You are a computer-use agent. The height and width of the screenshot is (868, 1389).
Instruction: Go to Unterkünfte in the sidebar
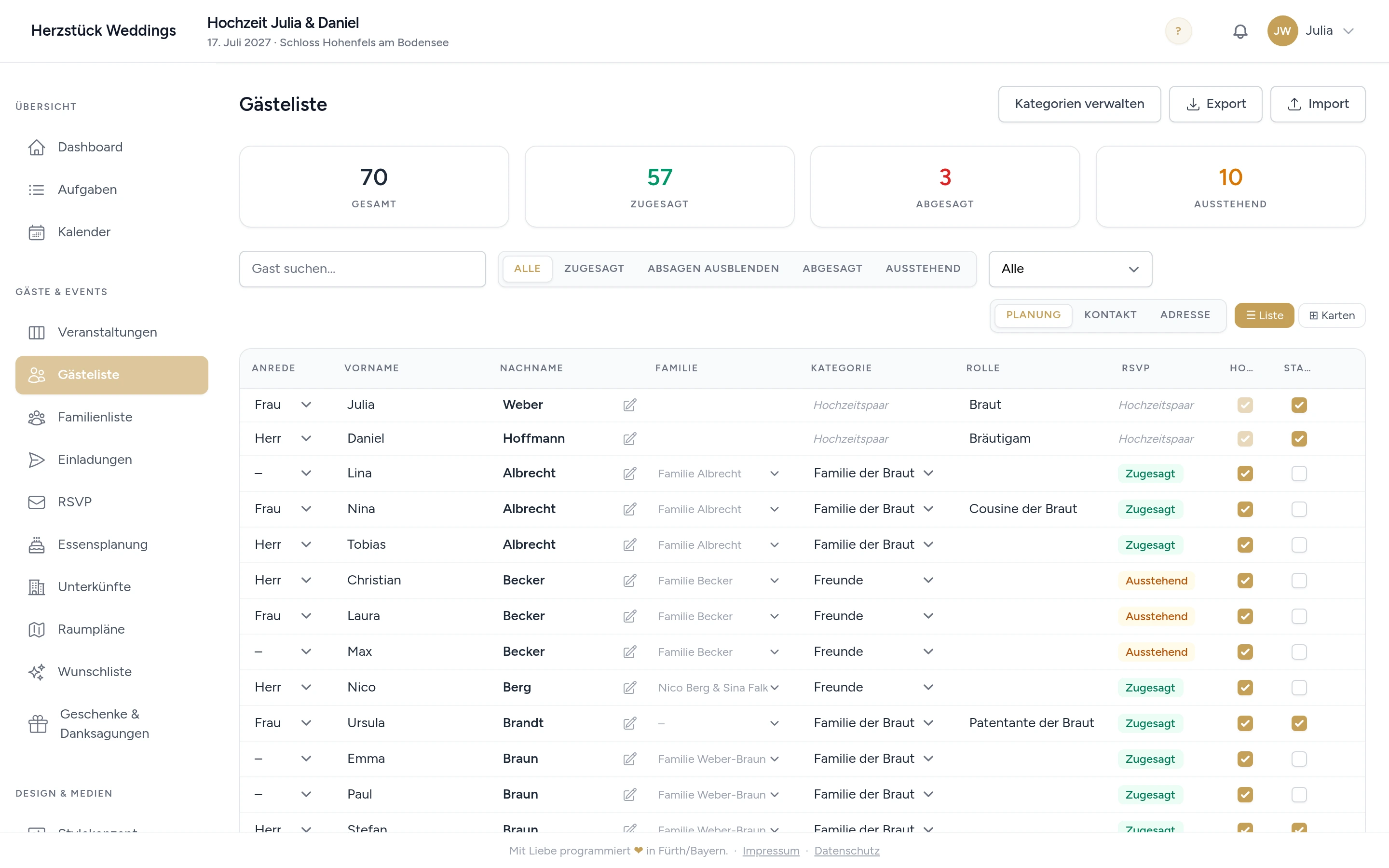point(111,587)
